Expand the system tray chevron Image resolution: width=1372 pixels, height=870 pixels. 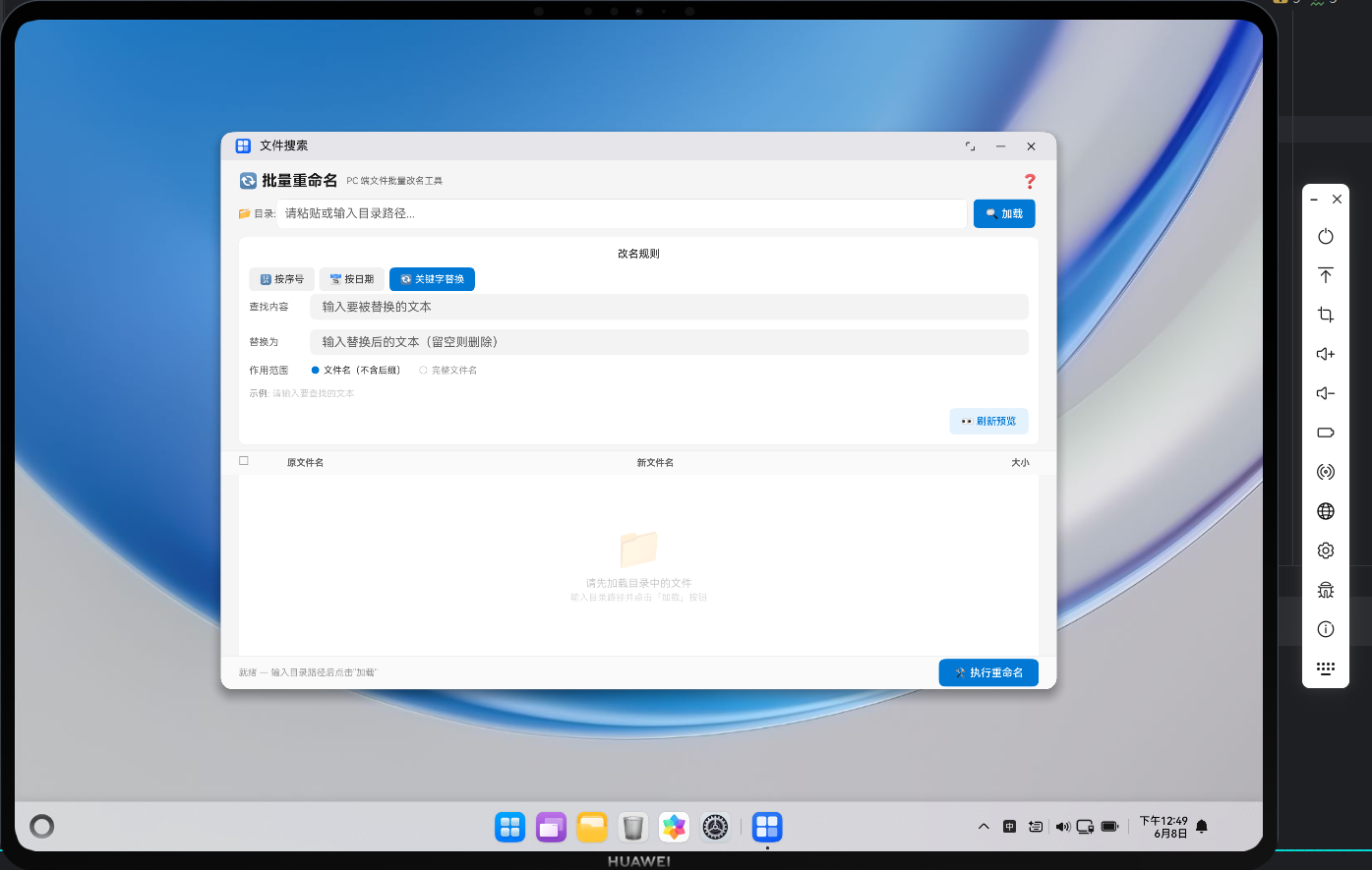click(x=984, y=827)
